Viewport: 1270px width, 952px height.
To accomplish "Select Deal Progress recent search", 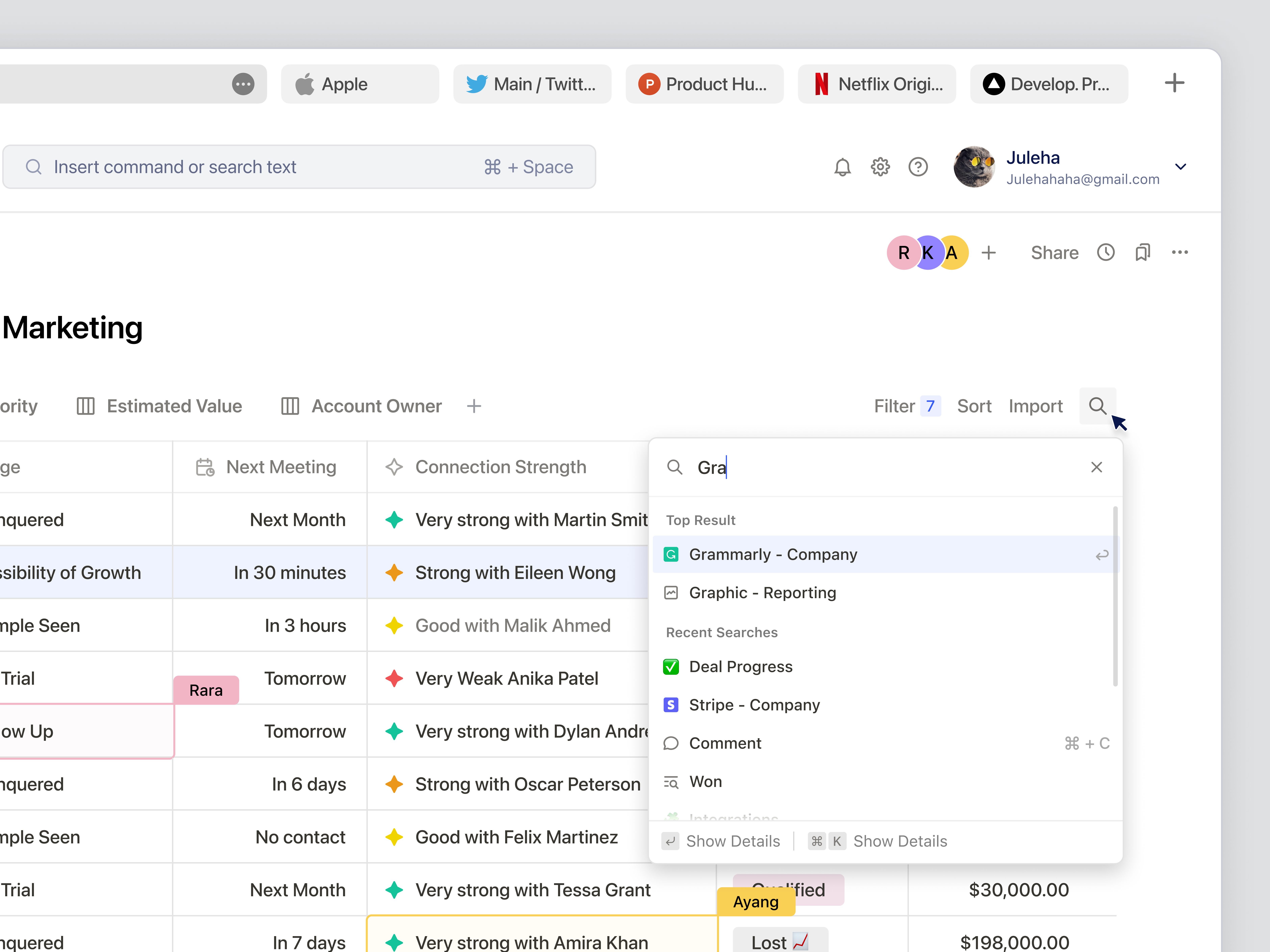I will (886, 667).
